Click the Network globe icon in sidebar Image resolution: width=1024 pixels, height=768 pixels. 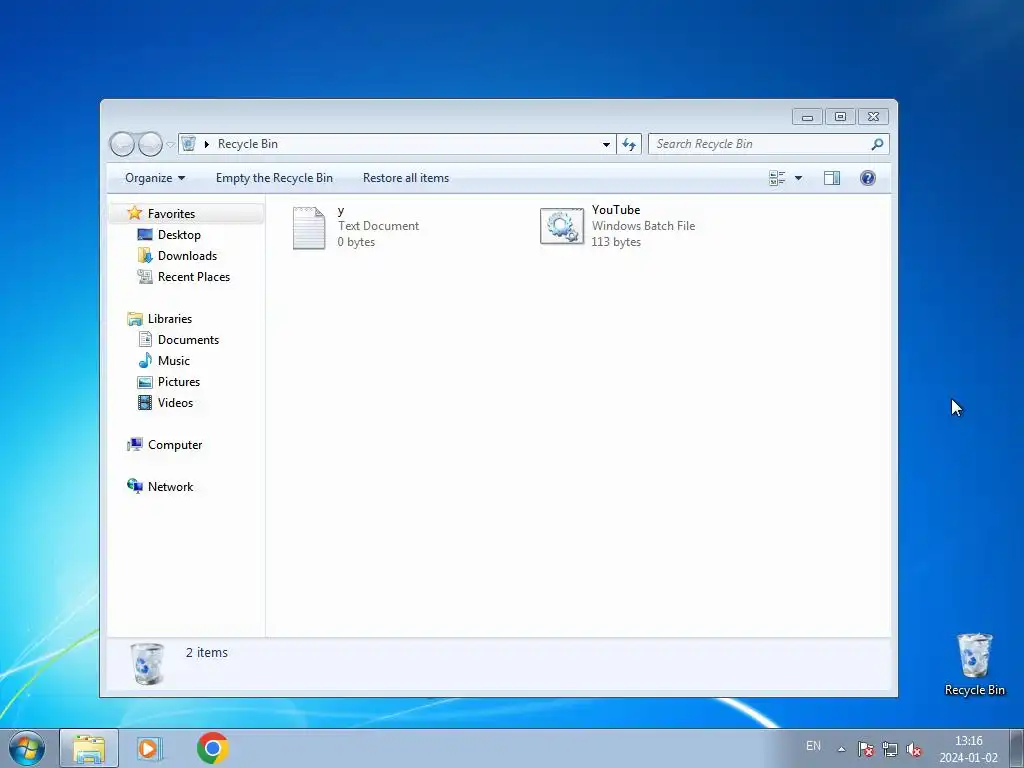pyautogui.click(x=135, y=486)
